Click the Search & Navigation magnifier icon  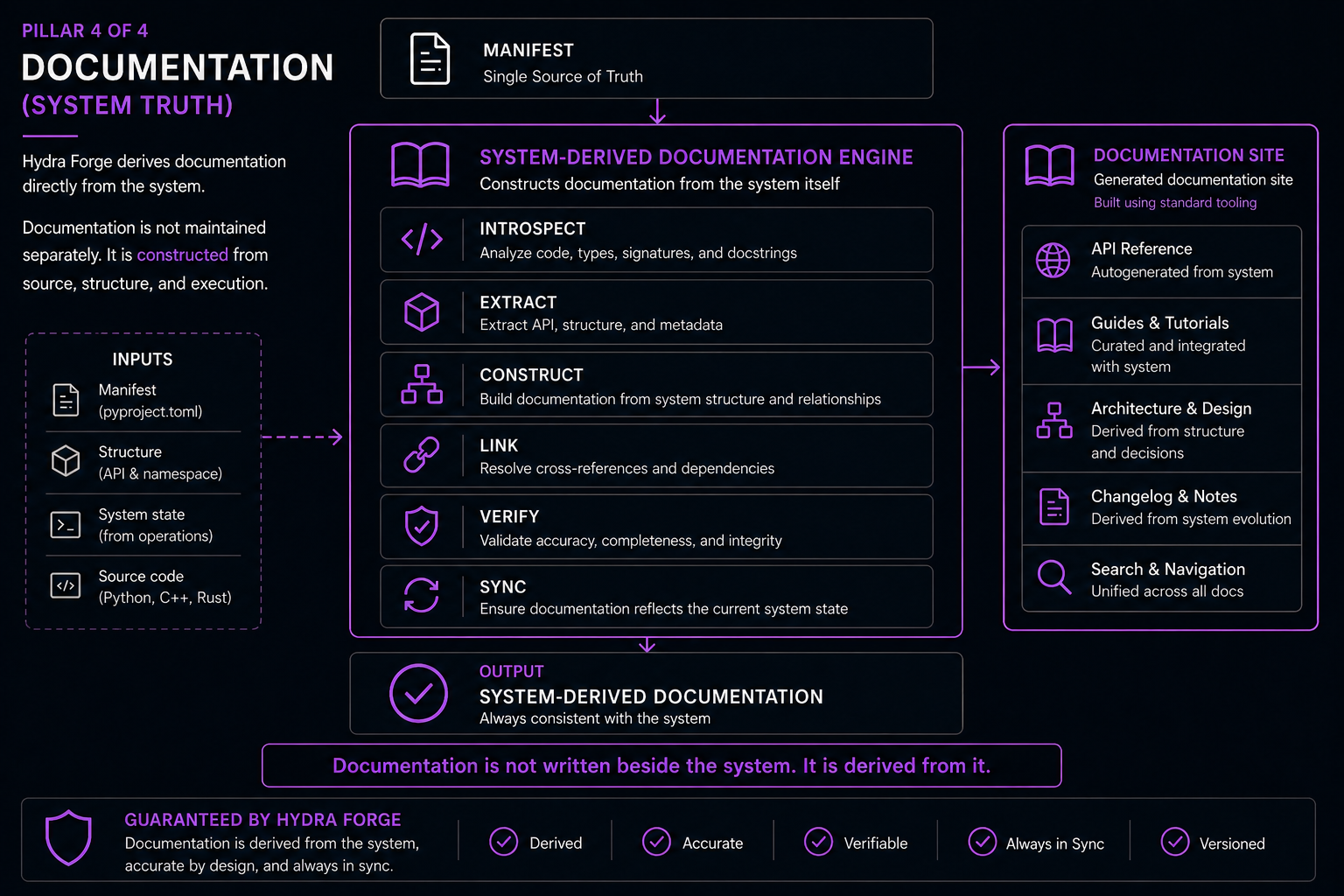[1053, 577]
